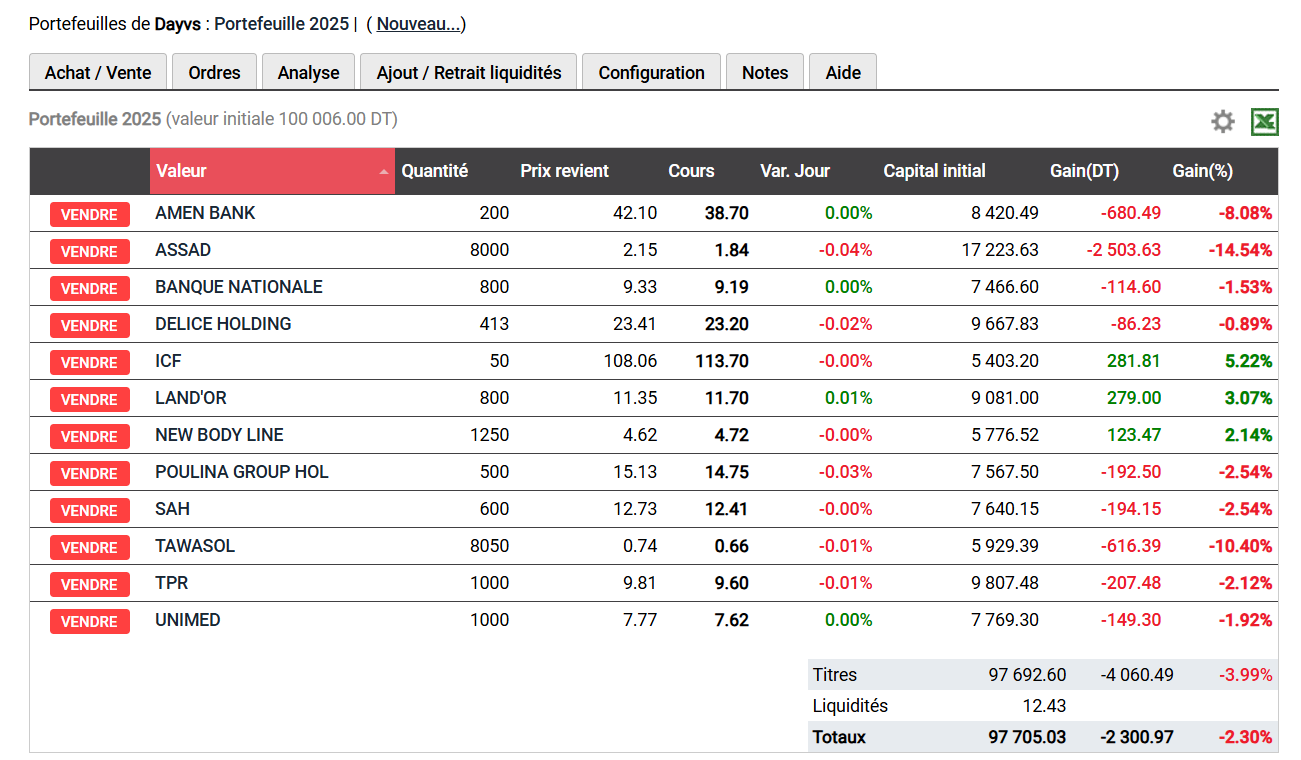Sell SAH with VENDRE button
This screenshot has width=1301, height=760.
[x=90, y=510]
